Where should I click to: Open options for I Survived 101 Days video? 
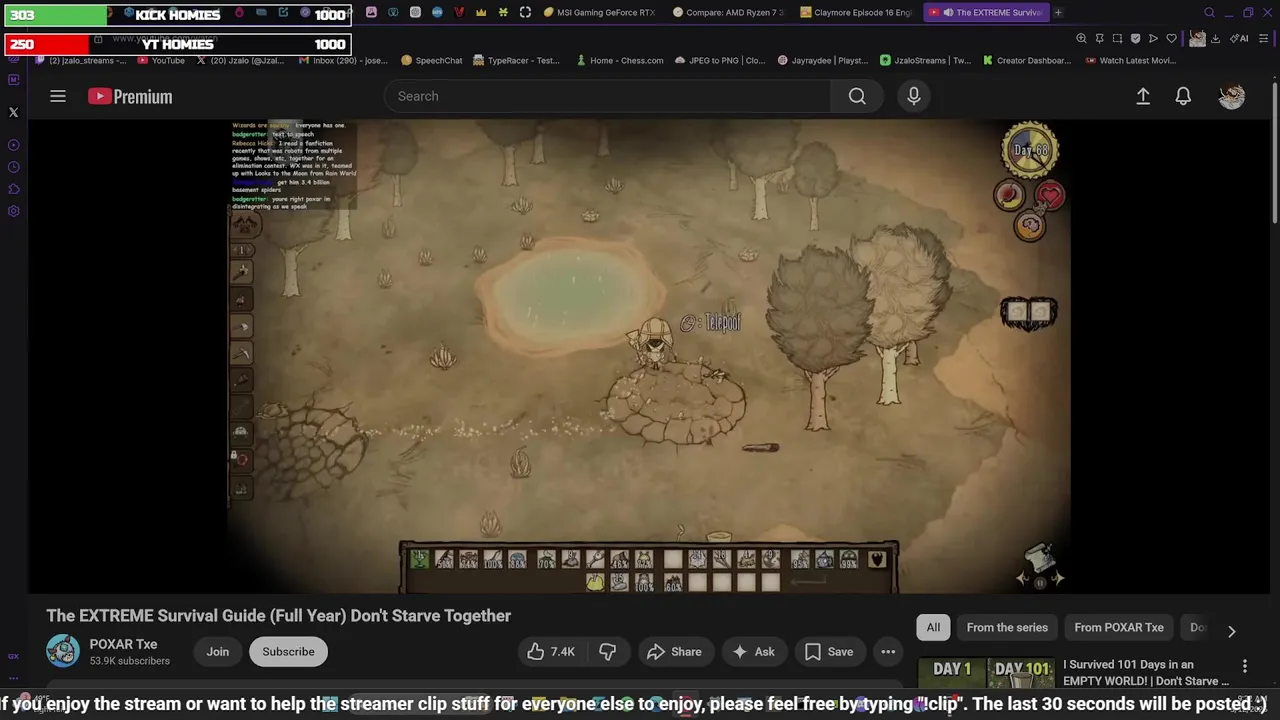coord(1245,666)
